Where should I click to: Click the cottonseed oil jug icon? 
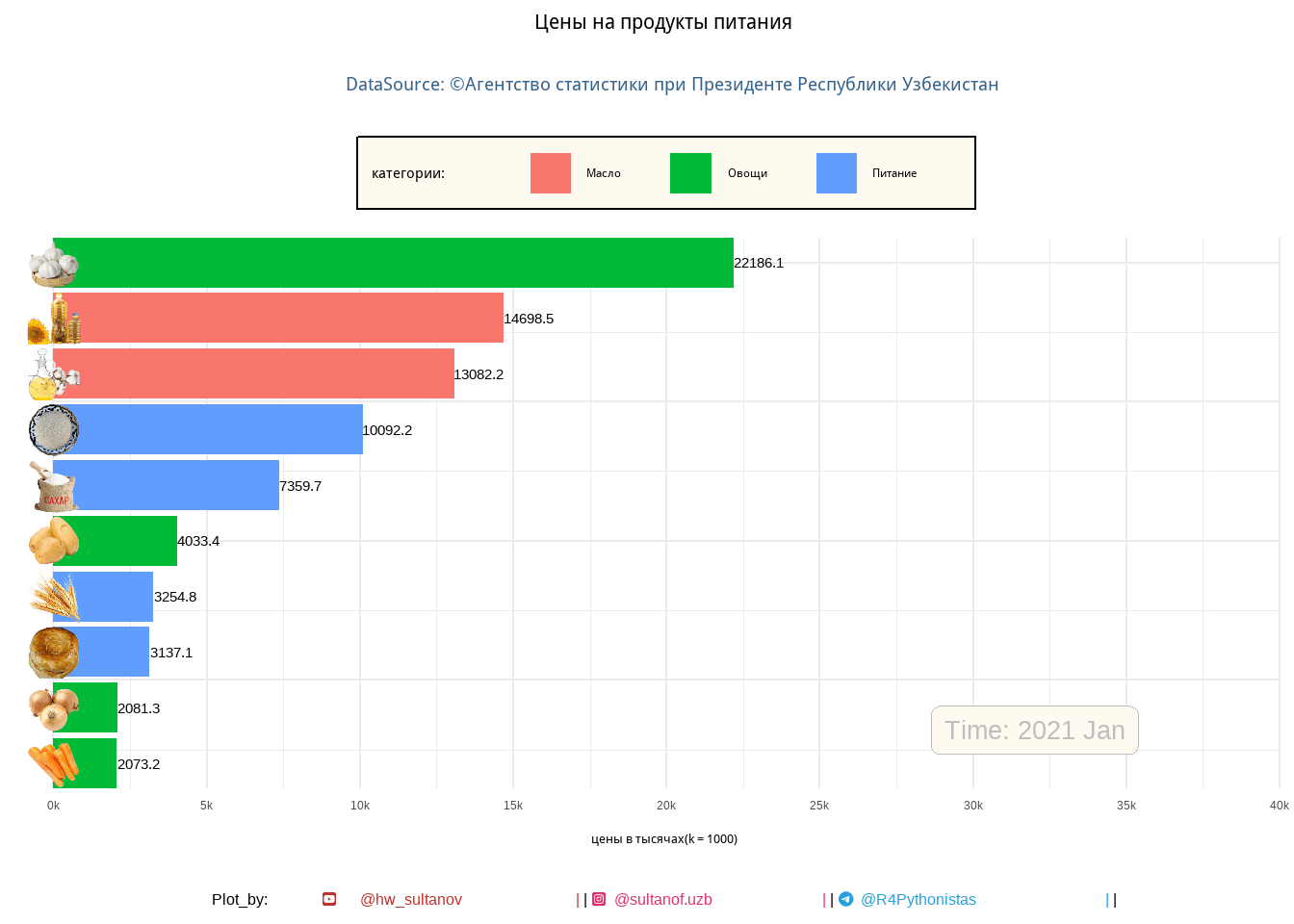pos(53,375)
